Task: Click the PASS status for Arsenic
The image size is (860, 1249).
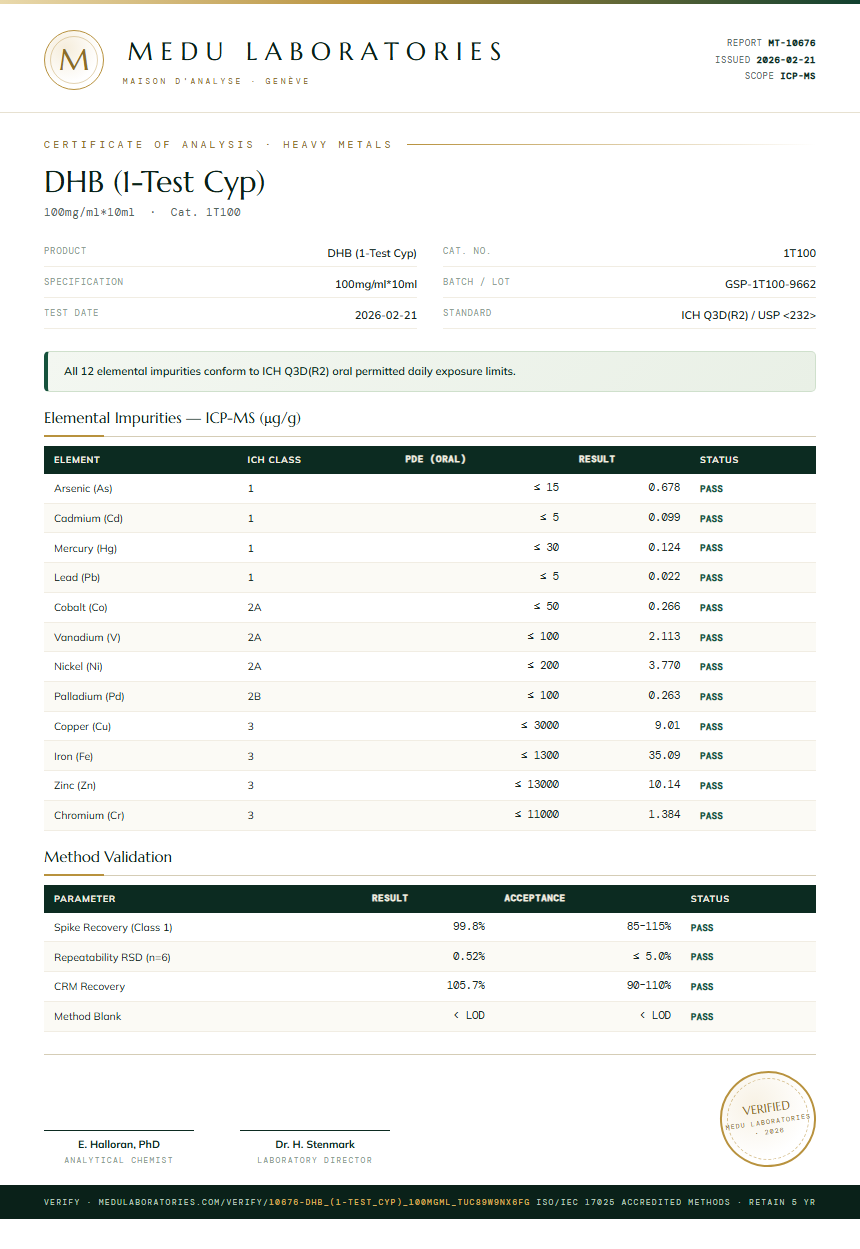Action: [711, 489]
